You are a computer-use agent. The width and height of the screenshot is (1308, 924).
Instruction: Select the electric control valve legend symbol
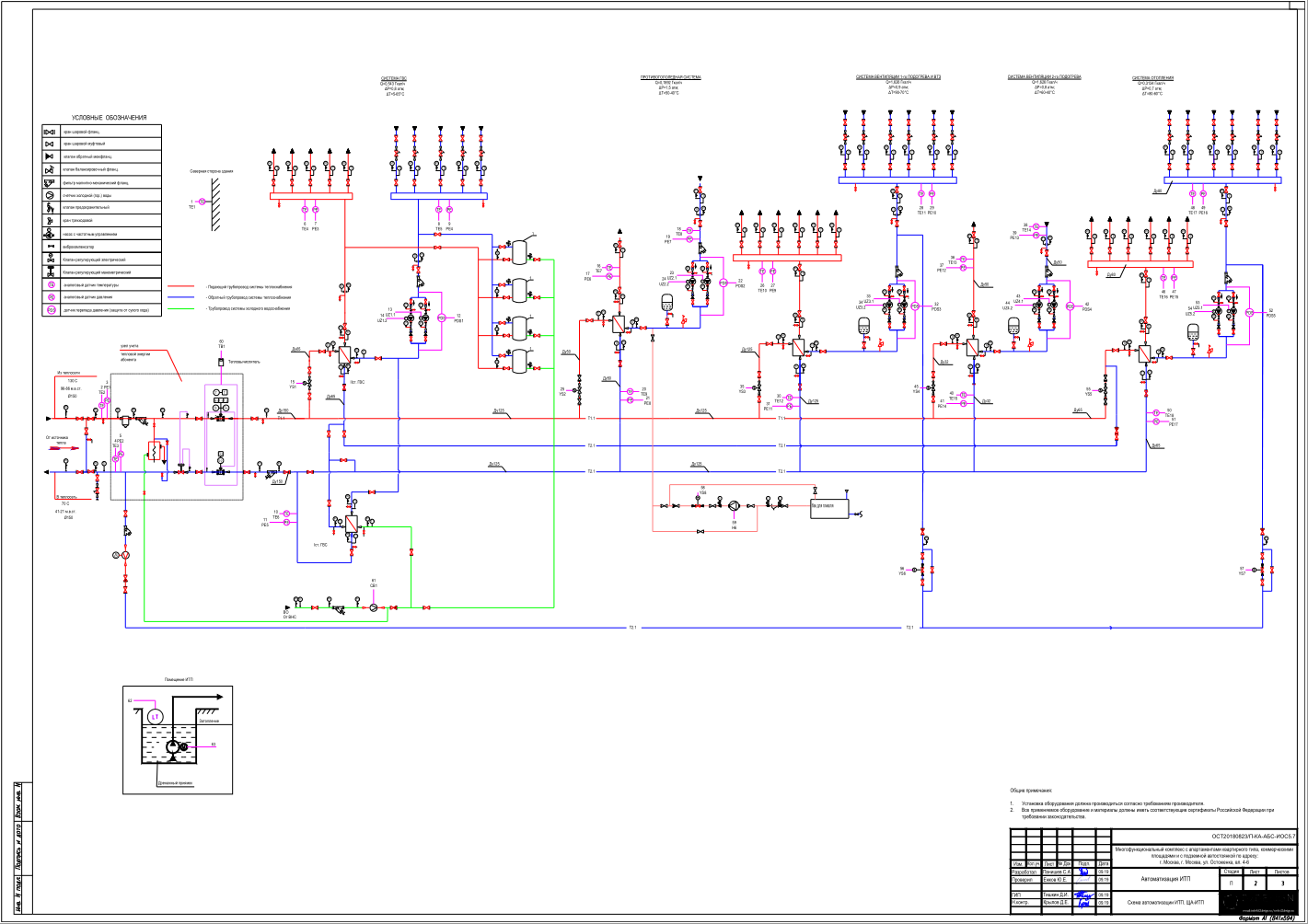(x=49, y=260)
